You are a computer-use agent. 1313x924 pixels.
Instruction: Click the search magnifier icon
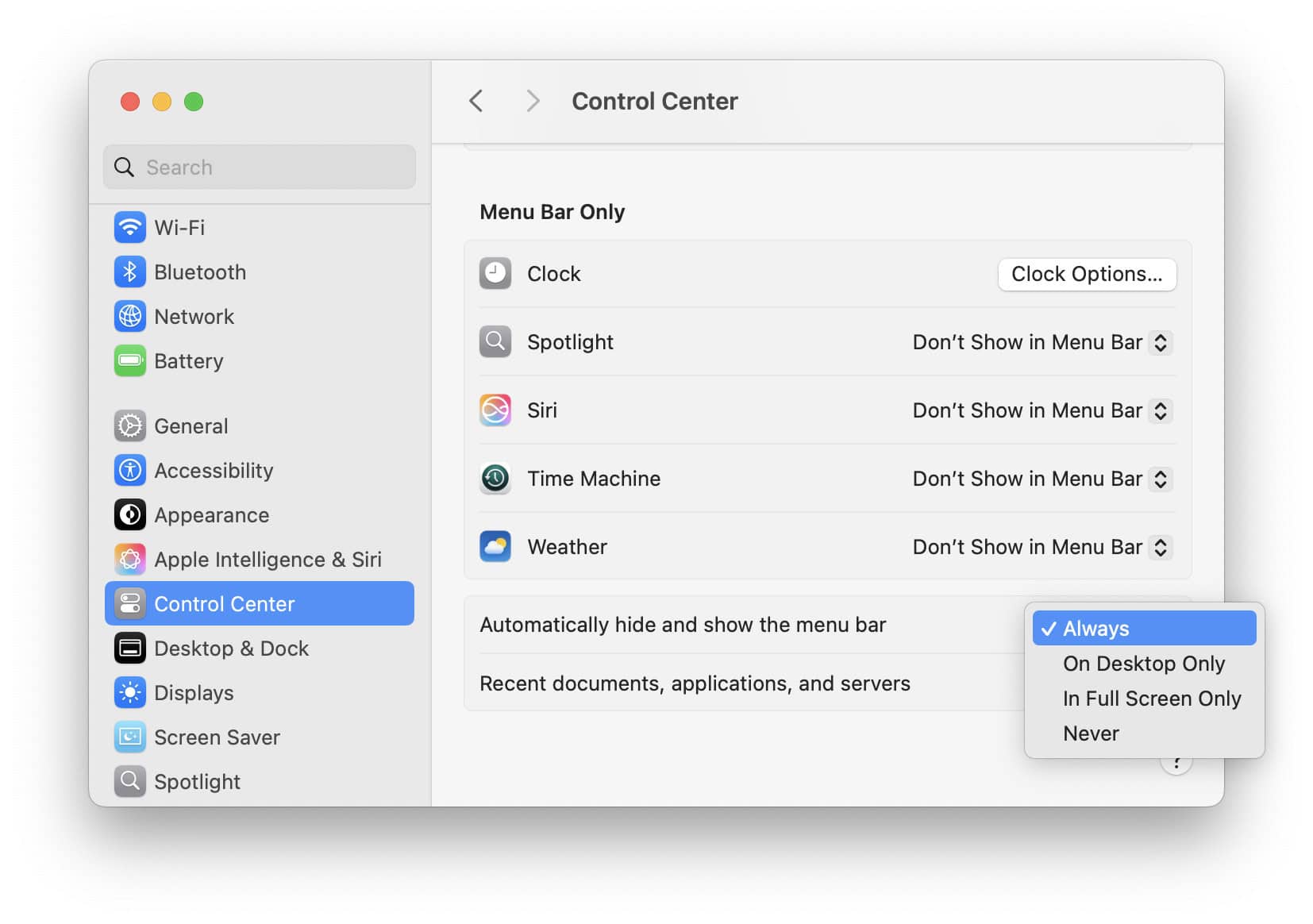(124, 167)
